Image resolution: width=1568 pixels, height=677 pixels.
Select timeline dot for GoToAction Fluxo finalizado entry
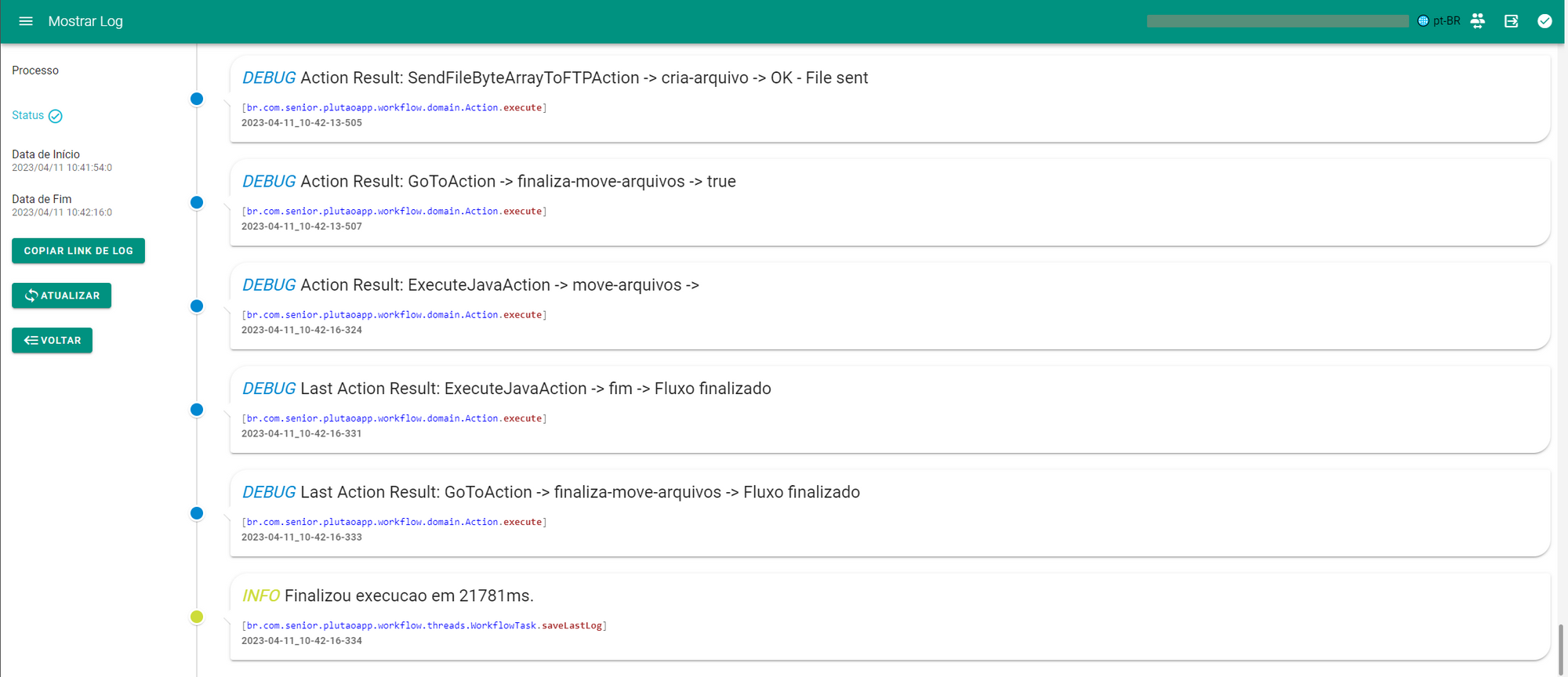pos(197,513)
